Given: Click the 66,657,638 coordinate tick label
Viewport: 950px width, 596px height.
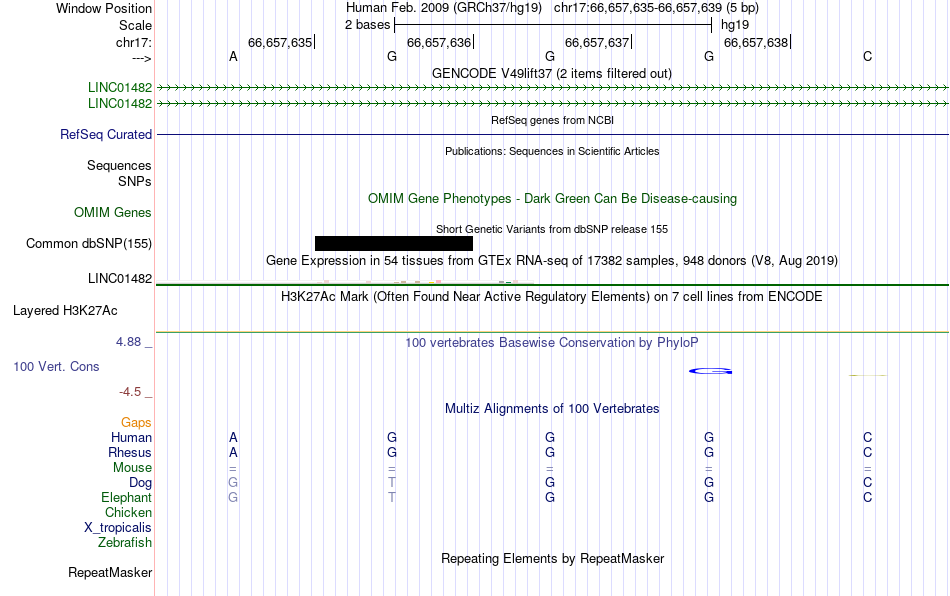Looking at the screenshot, I should (756, 42).
